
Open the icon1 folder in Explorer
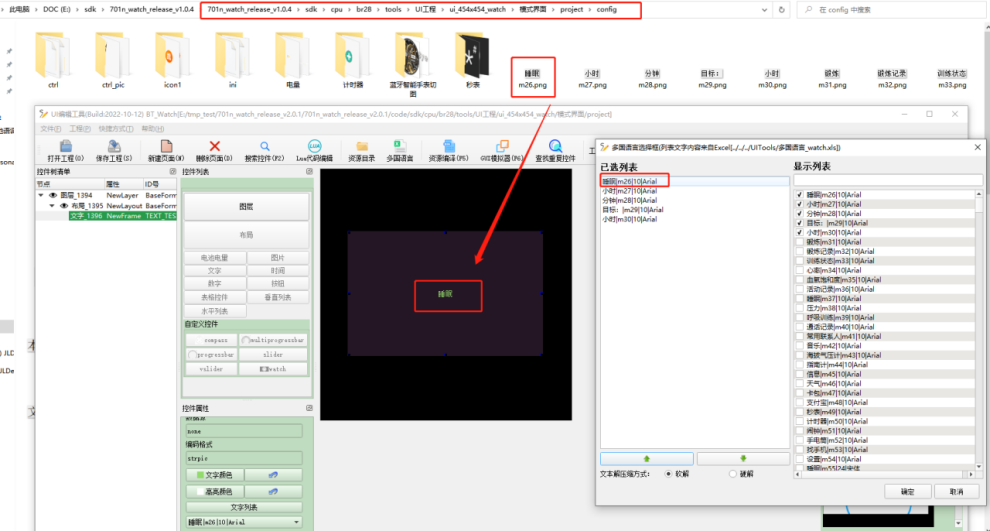point(172,61)
